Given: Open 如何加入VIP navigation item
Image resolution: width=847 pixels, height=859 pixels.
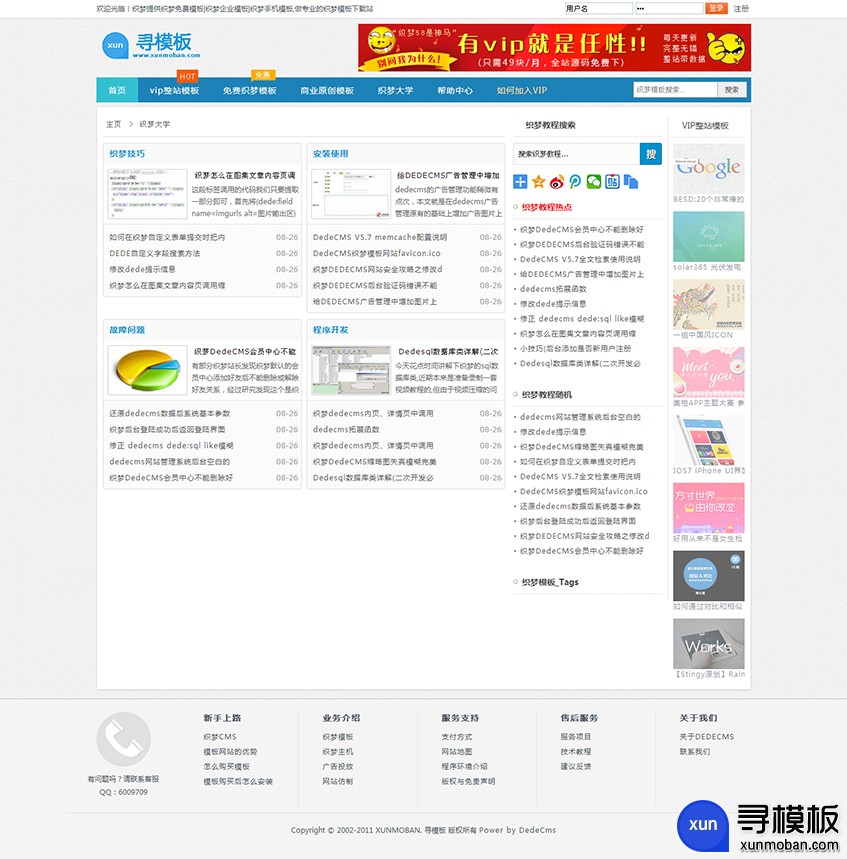Looking at the screenshot, I should [522, 90].
